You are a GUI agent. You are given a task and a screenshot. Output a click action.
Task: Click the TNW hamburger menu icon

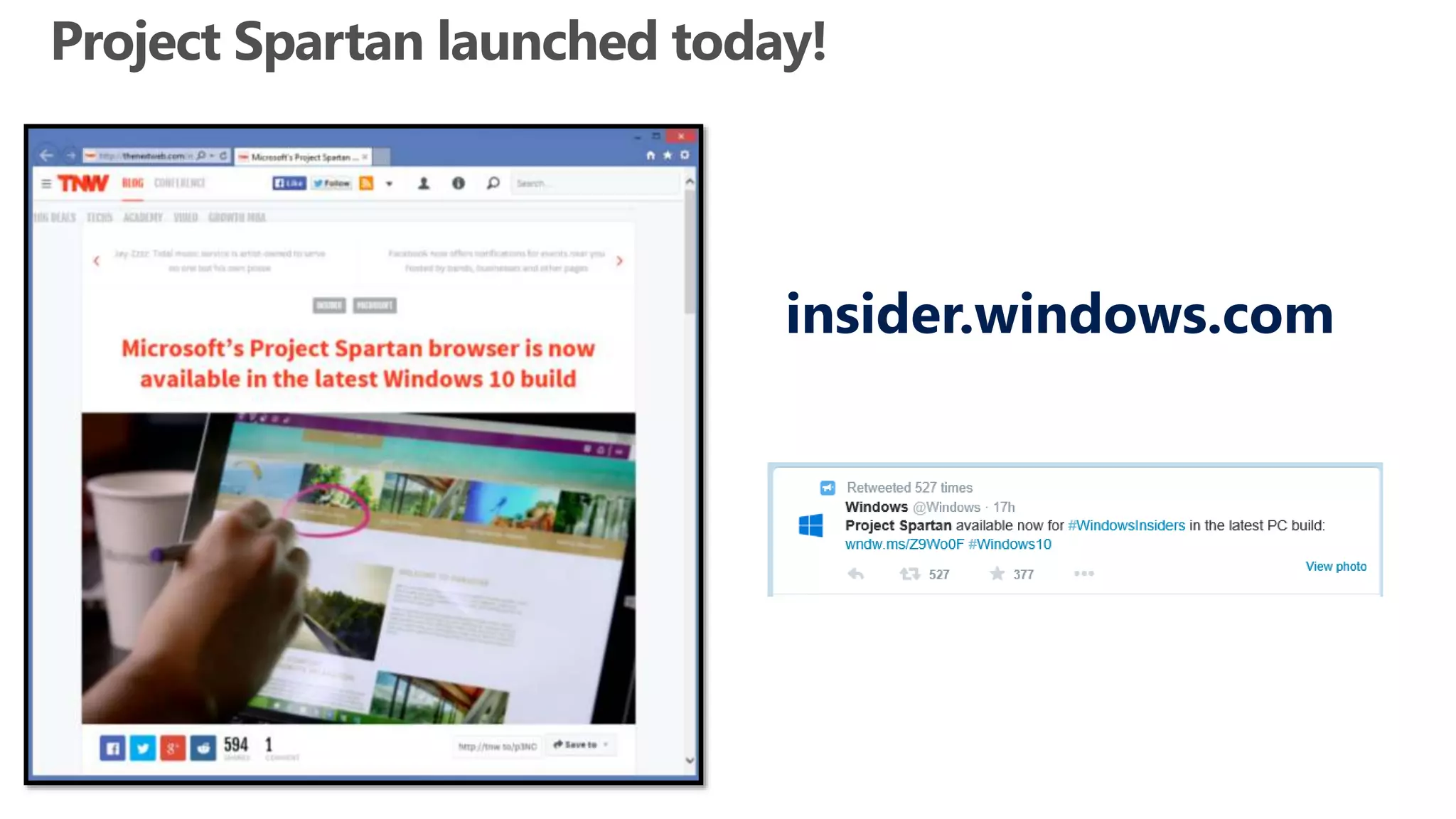tap(46, 183)
